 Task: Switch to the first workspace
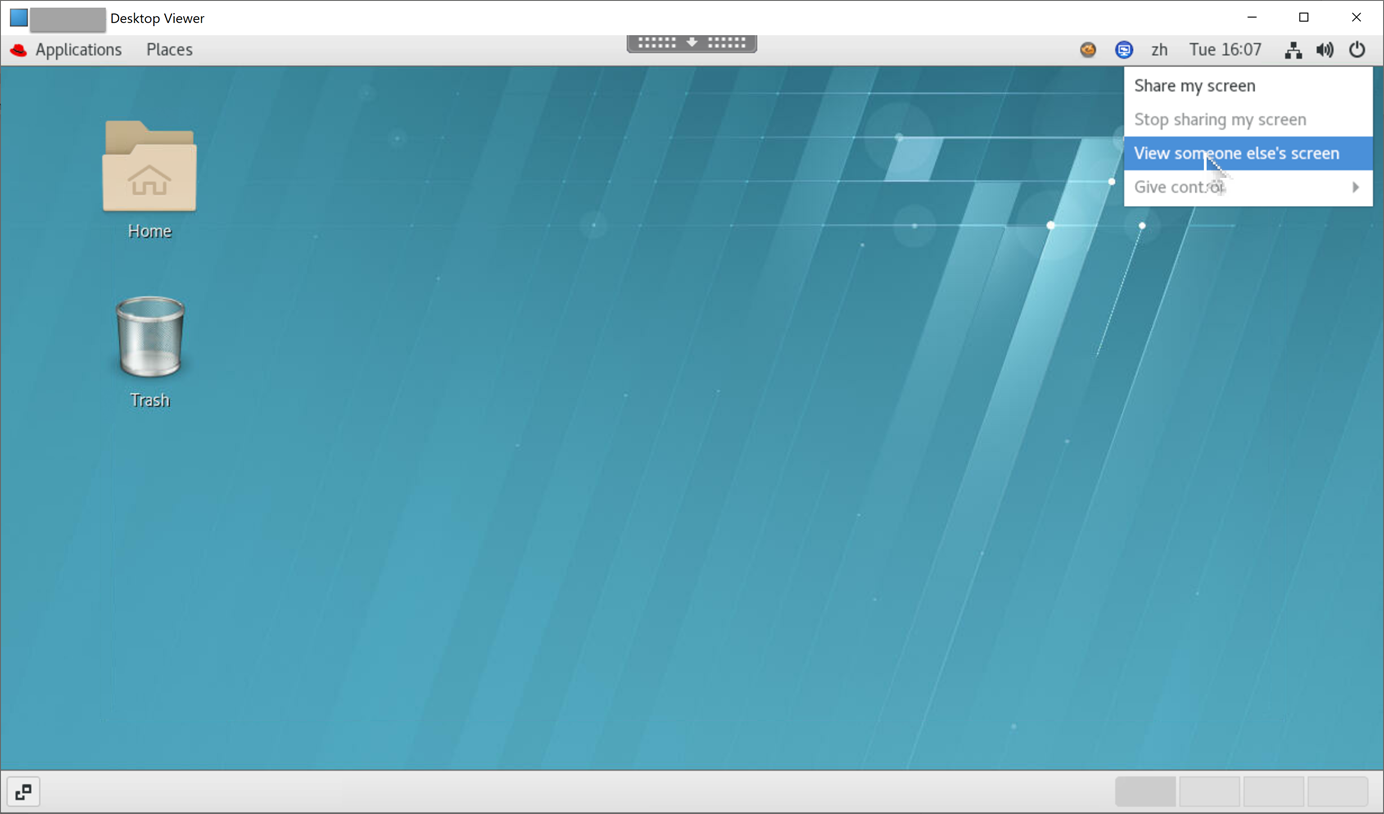[x=1146, y=792]
